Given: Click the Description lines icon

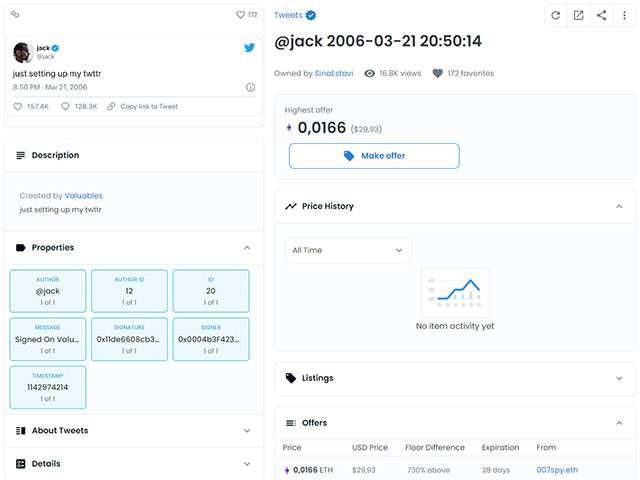Looking at the screenshot, I should click(x=20, y=155).
